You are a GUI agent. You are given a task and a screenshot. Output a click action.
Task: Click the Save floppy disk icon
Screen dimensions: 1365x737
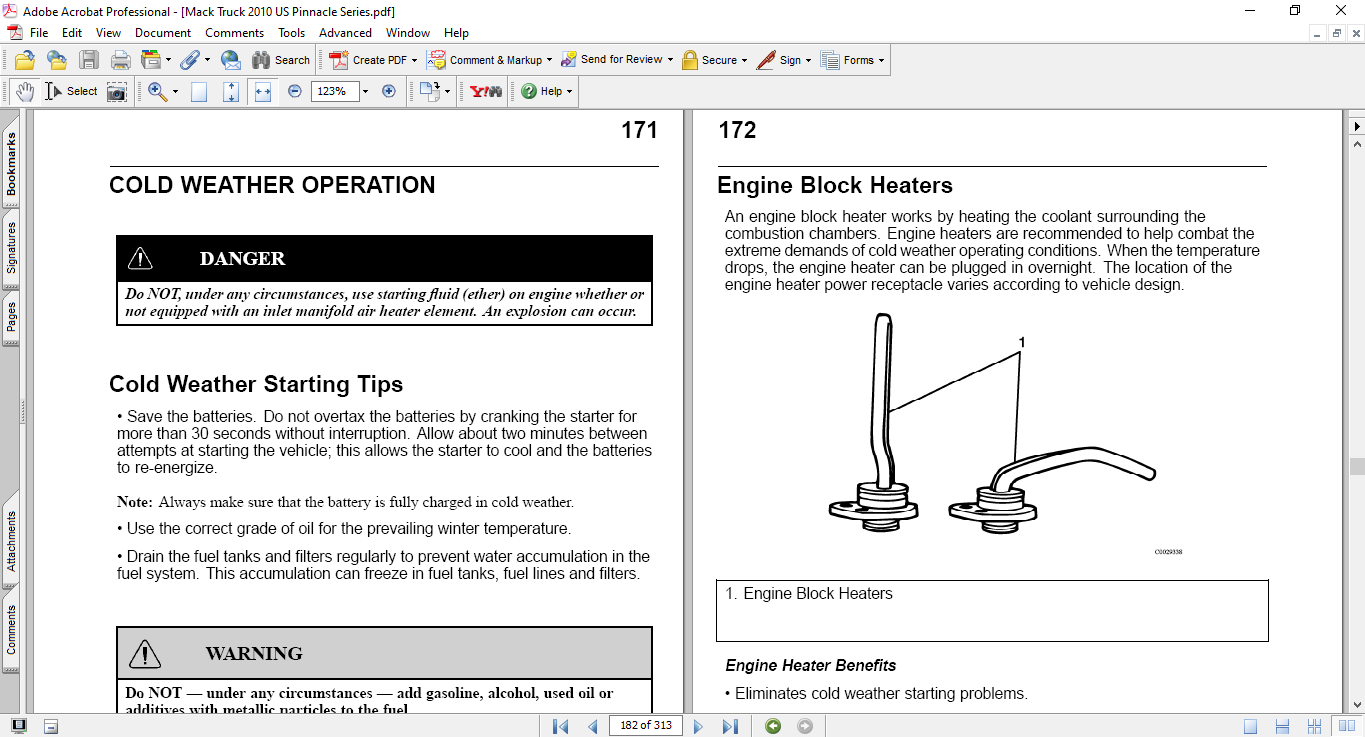pos(89,60)
